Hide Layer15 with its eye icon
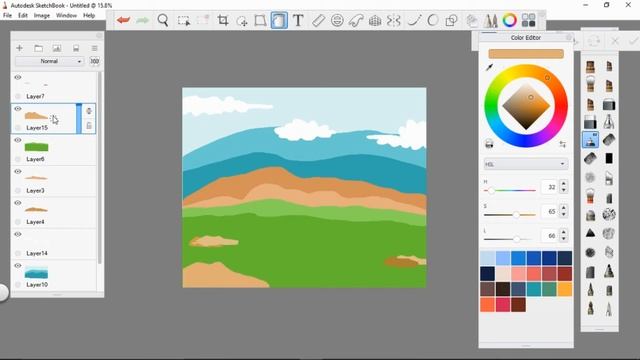640x360 pixels. tap(18, 109)
